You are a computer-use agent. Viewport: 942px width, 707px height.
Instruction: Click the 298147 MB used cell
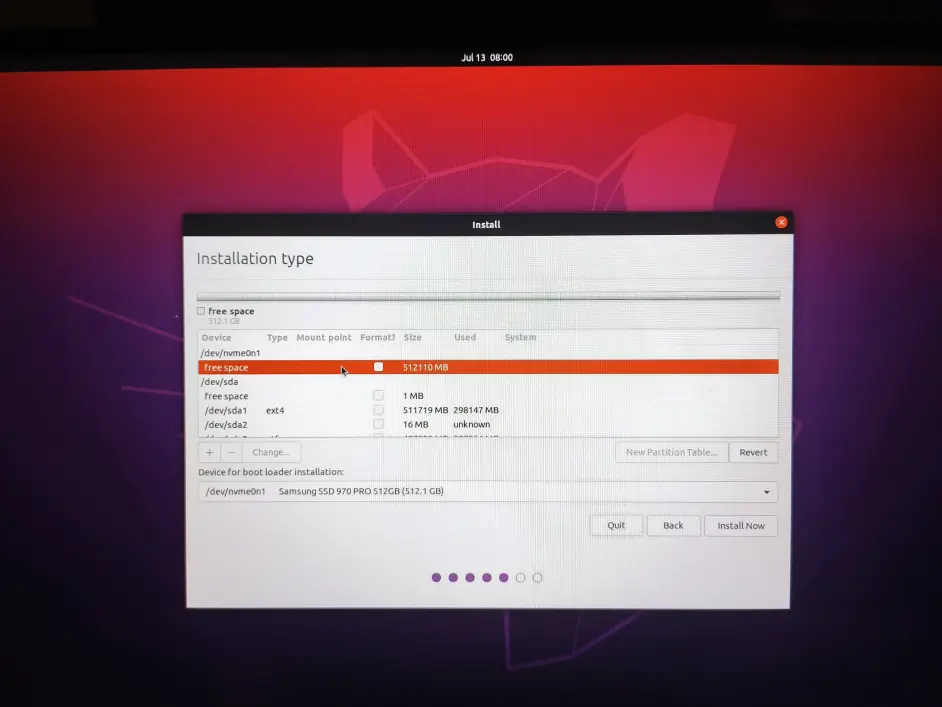coord(476,410)
